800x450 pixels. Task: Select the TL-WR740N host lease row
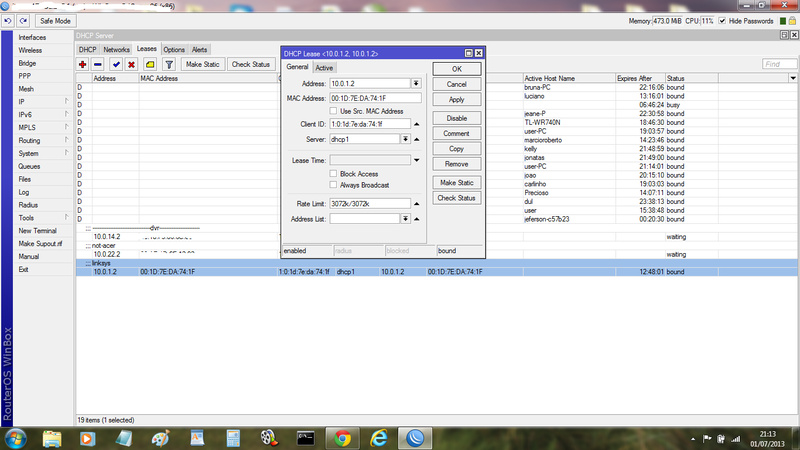coord(437,122)
